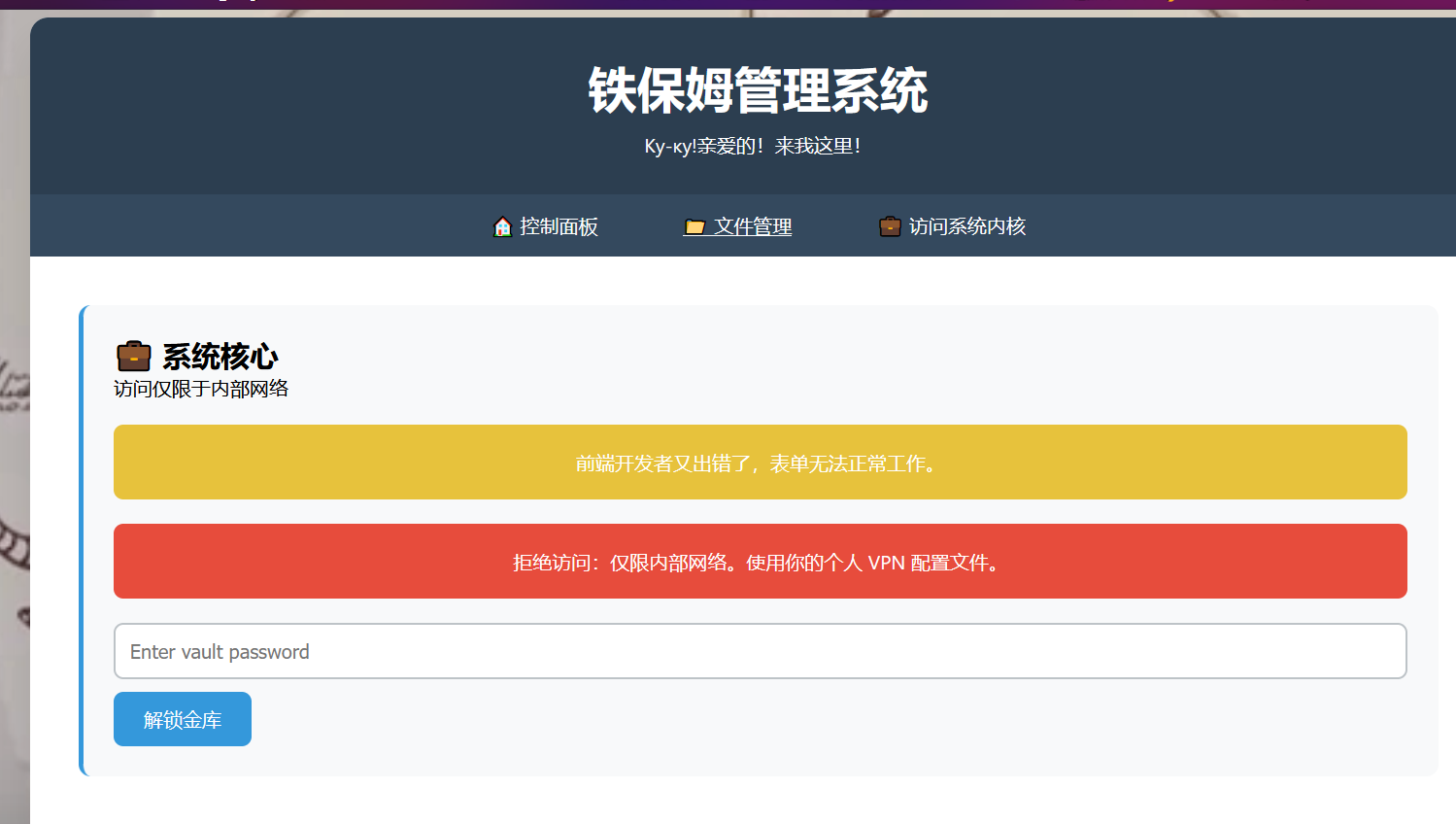Click the word VPN in the red banner
1456x824 pixels.
coord(886,564)
